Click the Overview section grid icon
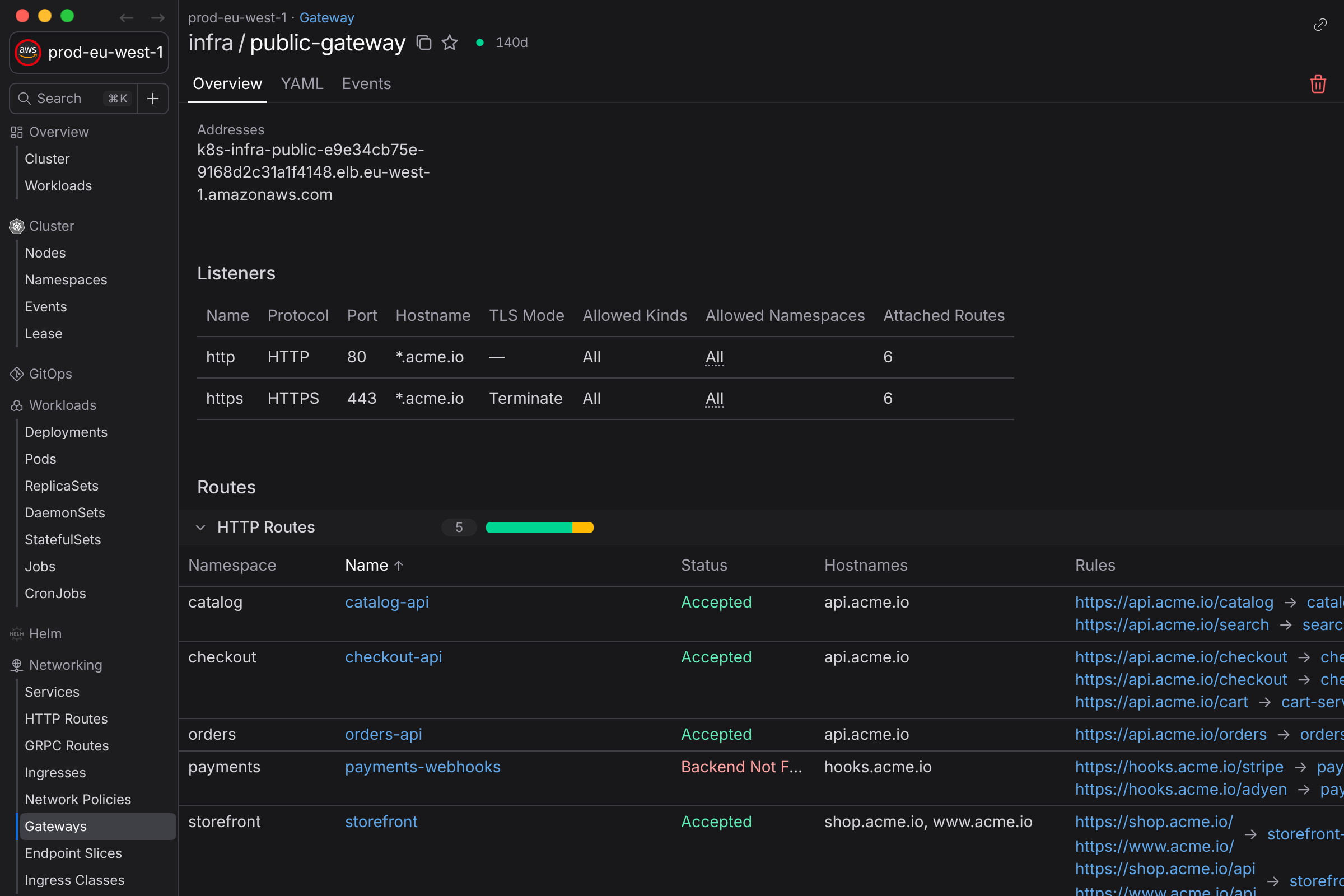The height and width of the screenshot is (896, 1344). click(17, 132)
